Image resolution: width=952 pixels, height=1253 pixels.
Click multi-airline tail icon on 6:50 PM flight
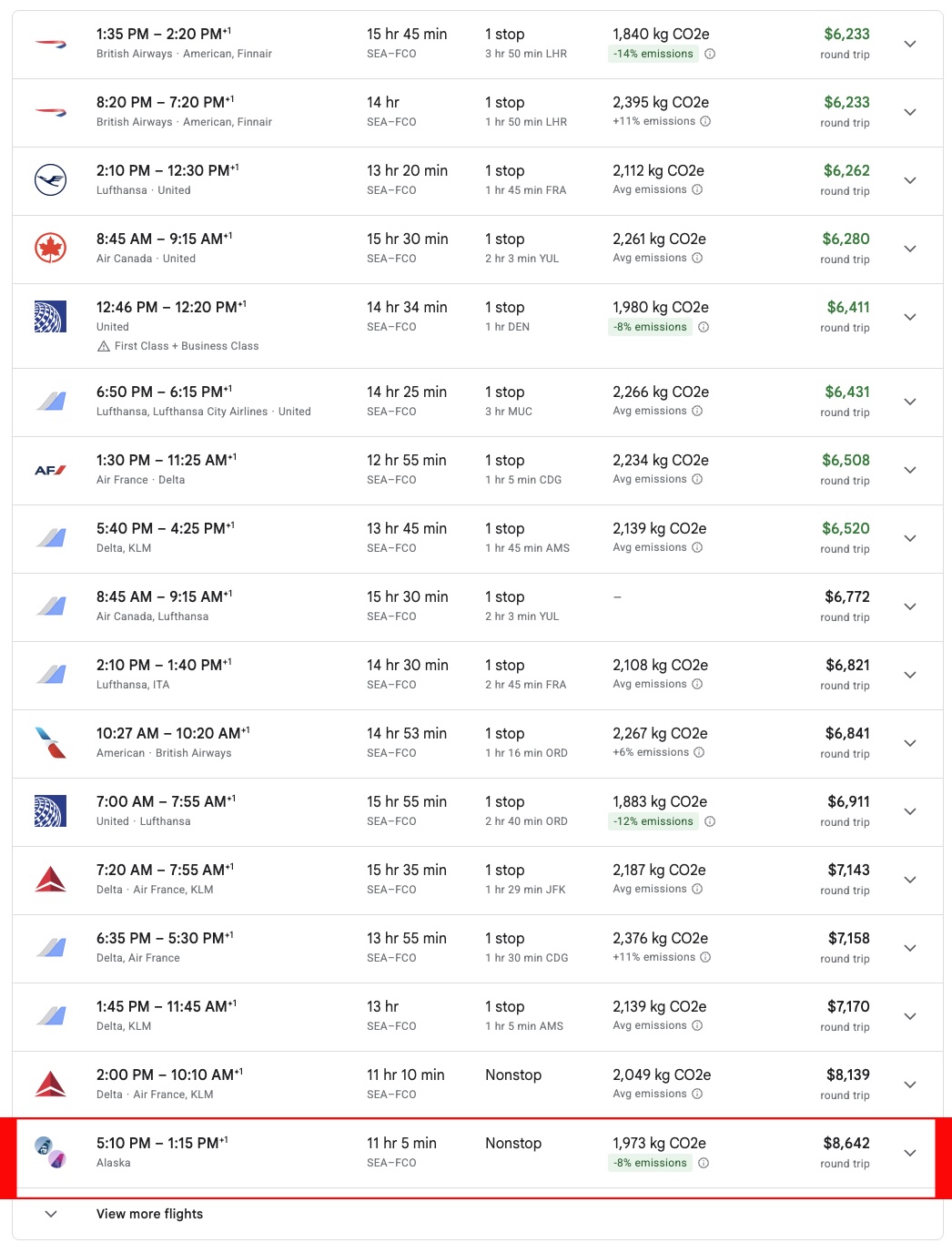(51, 402)
